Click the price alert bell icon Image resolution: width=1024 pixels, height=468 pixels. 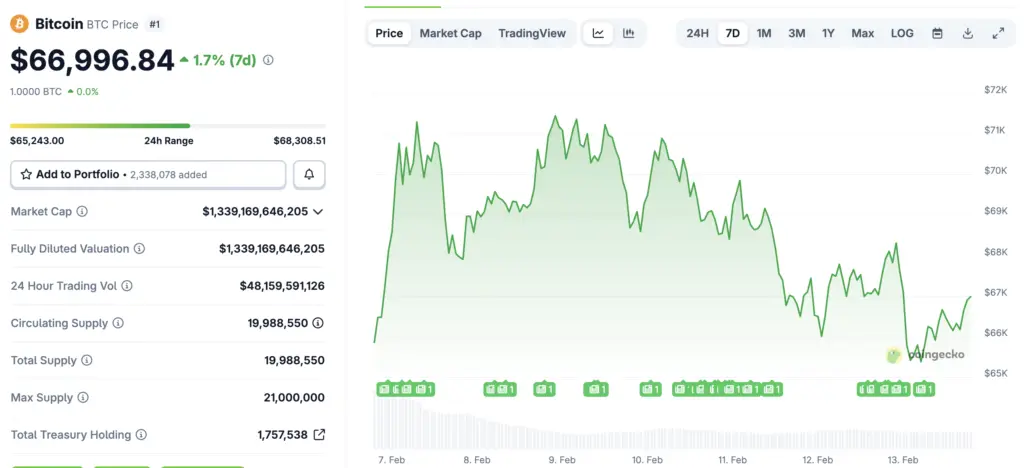pyautogui.click(x=309, y=174)
